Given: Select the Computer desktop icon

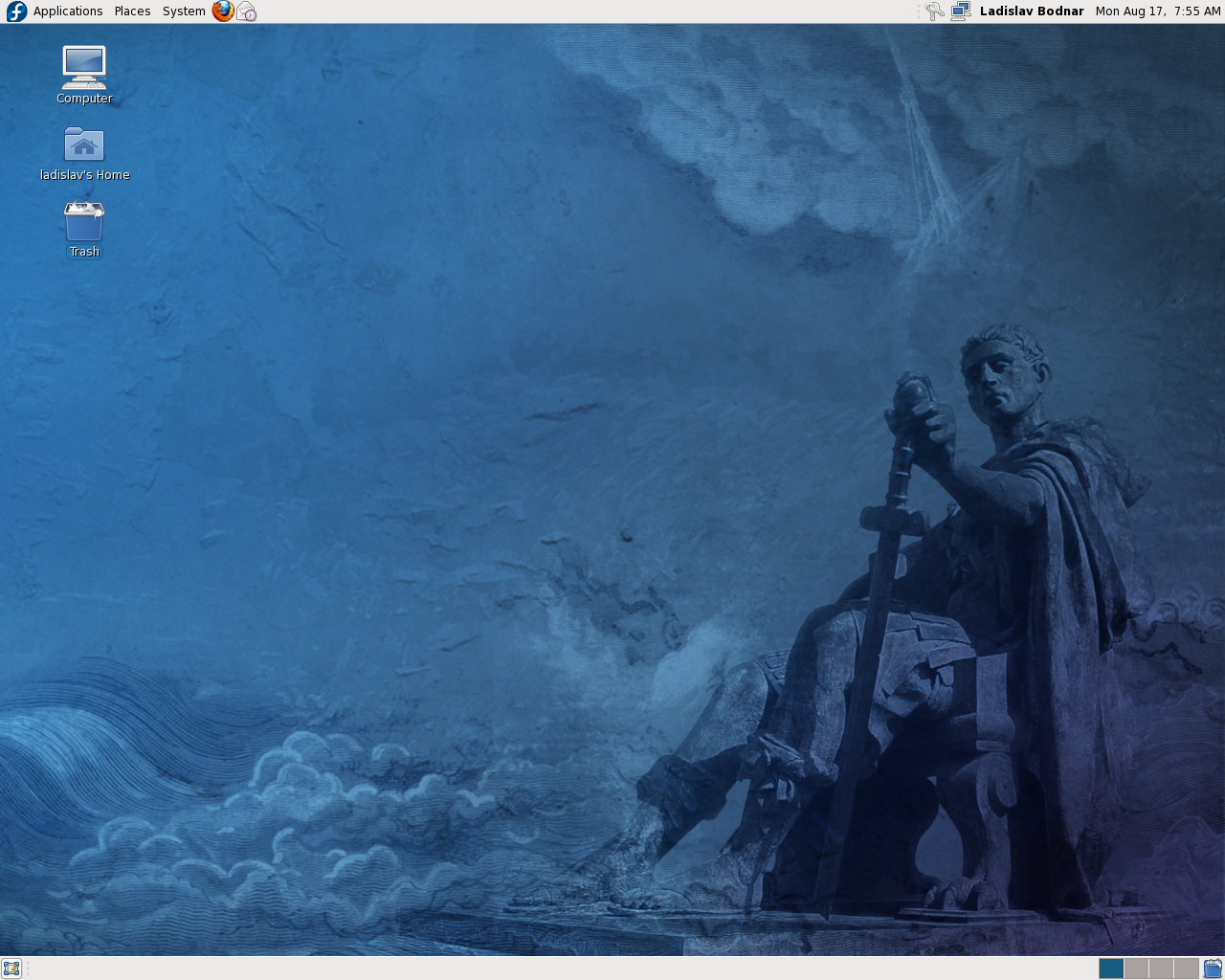Looking at the screenshot, I should point(84,75).
